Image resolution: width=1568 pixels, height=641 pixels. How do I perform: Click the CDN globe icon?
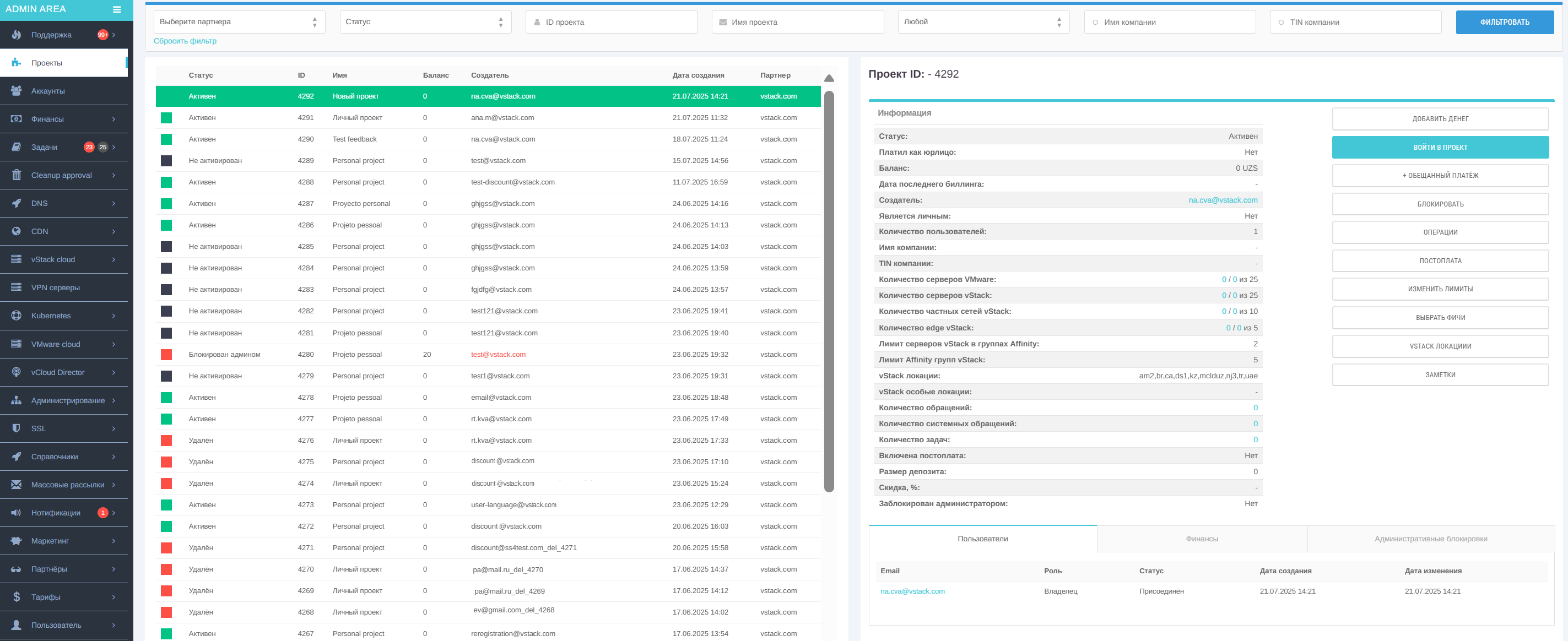point(17,231)
